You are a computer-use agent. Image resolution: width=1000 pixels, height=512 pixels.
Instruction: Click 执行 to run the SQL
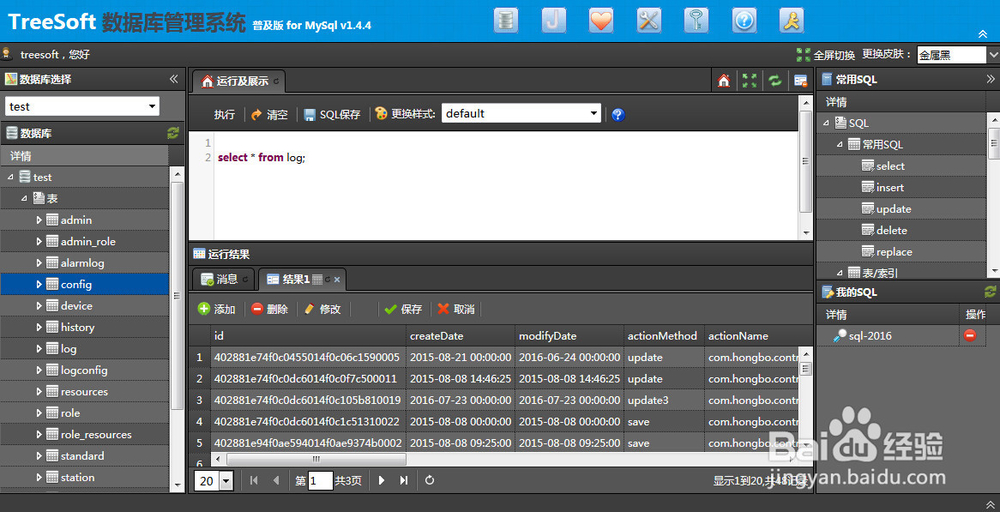coord(224,114)
